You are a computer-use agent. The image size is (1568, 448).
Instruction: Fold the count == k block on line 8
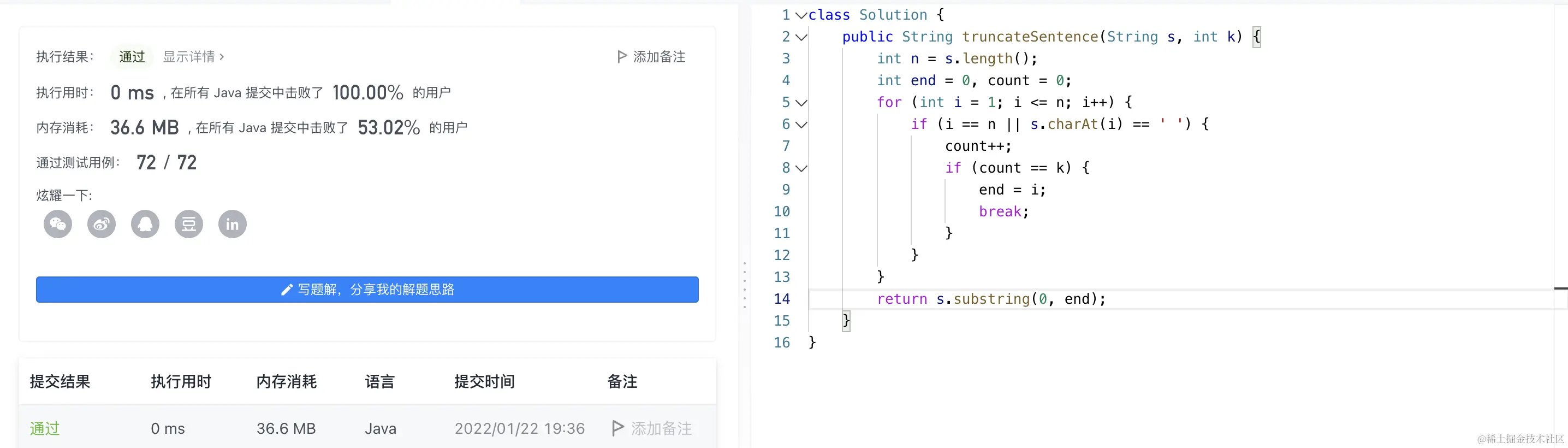point(801,168)
